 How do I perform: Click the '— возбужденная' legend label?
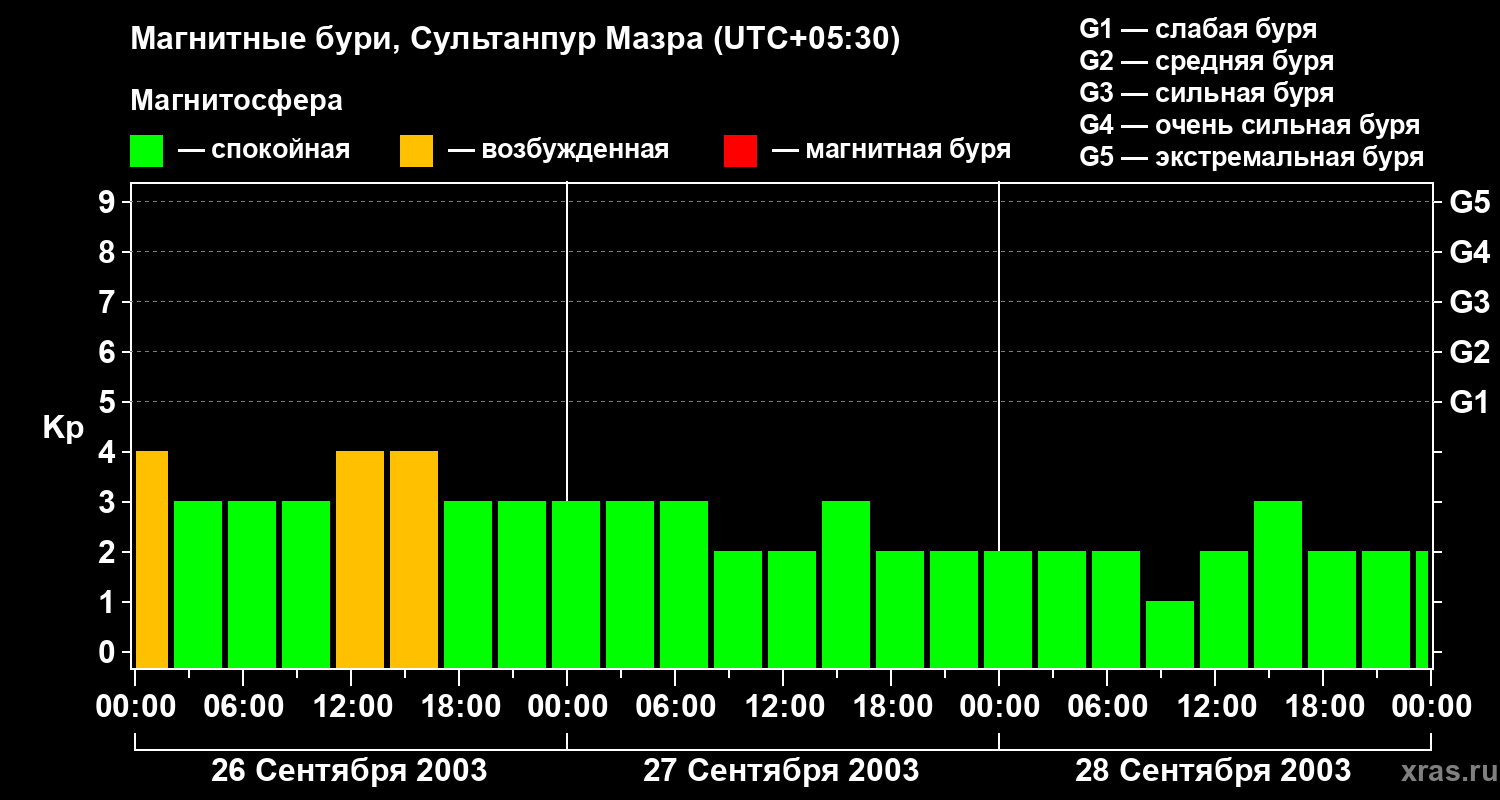coord(558,151)
